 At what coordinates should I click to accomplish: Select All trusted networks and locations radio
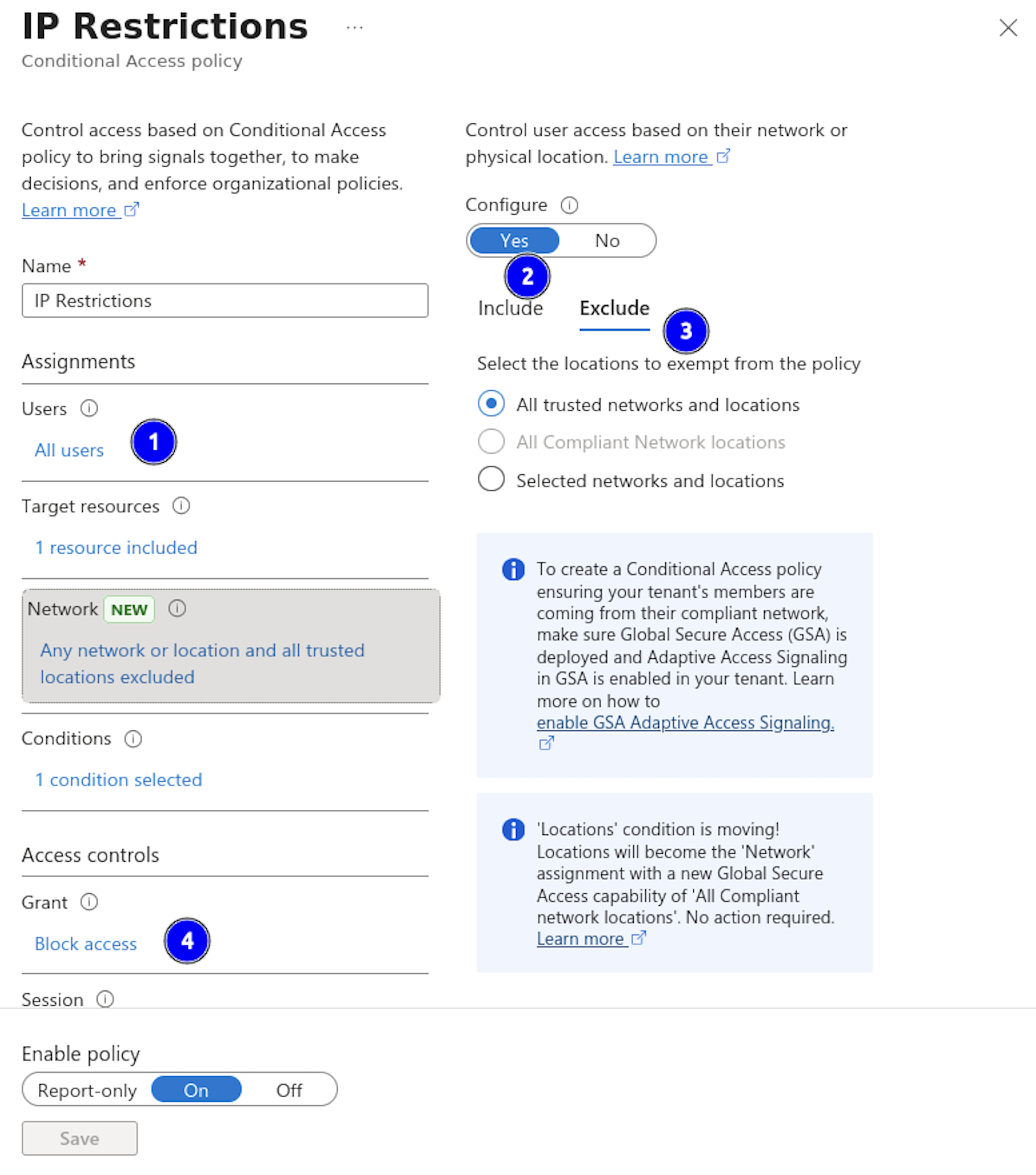tap(491, 403)
